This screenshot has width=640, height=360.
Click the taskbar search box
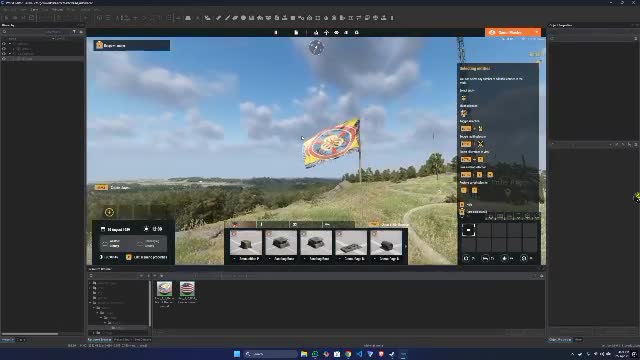(270, 354)
